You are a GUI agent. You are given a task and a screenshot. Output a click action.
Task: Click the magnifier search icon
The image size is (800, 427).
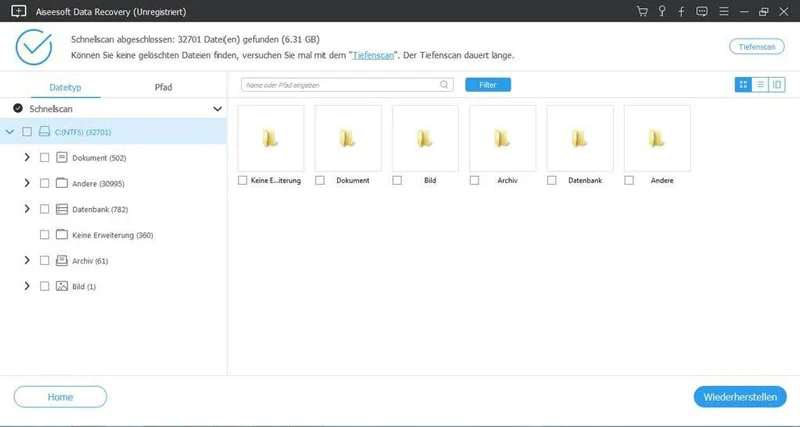coord(444,85)
